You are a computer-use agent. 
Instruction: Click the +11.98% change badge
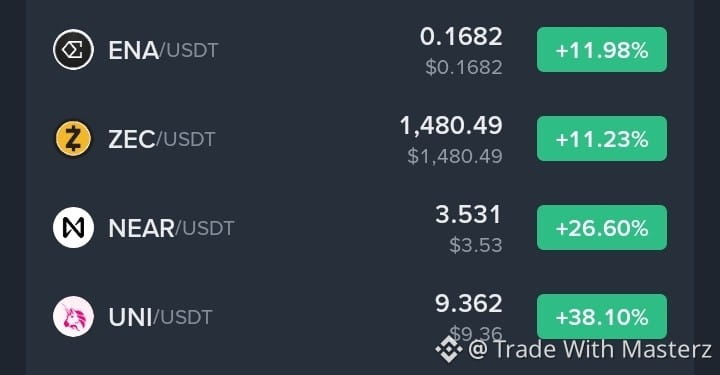[x=602, y=50]
